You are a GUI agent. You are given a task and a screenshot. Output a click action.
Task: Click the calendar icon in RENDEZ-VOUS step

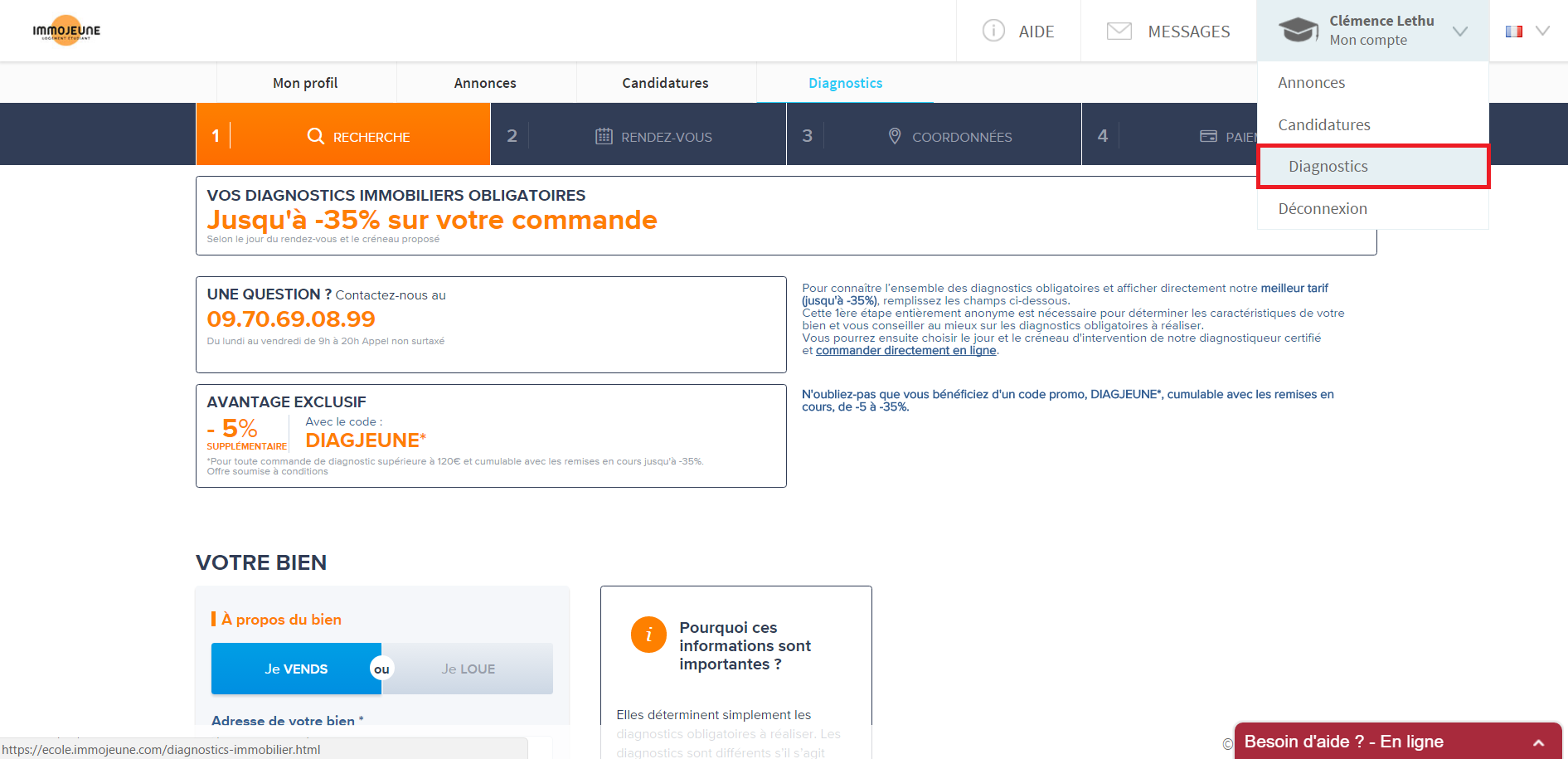pos(604,136)
